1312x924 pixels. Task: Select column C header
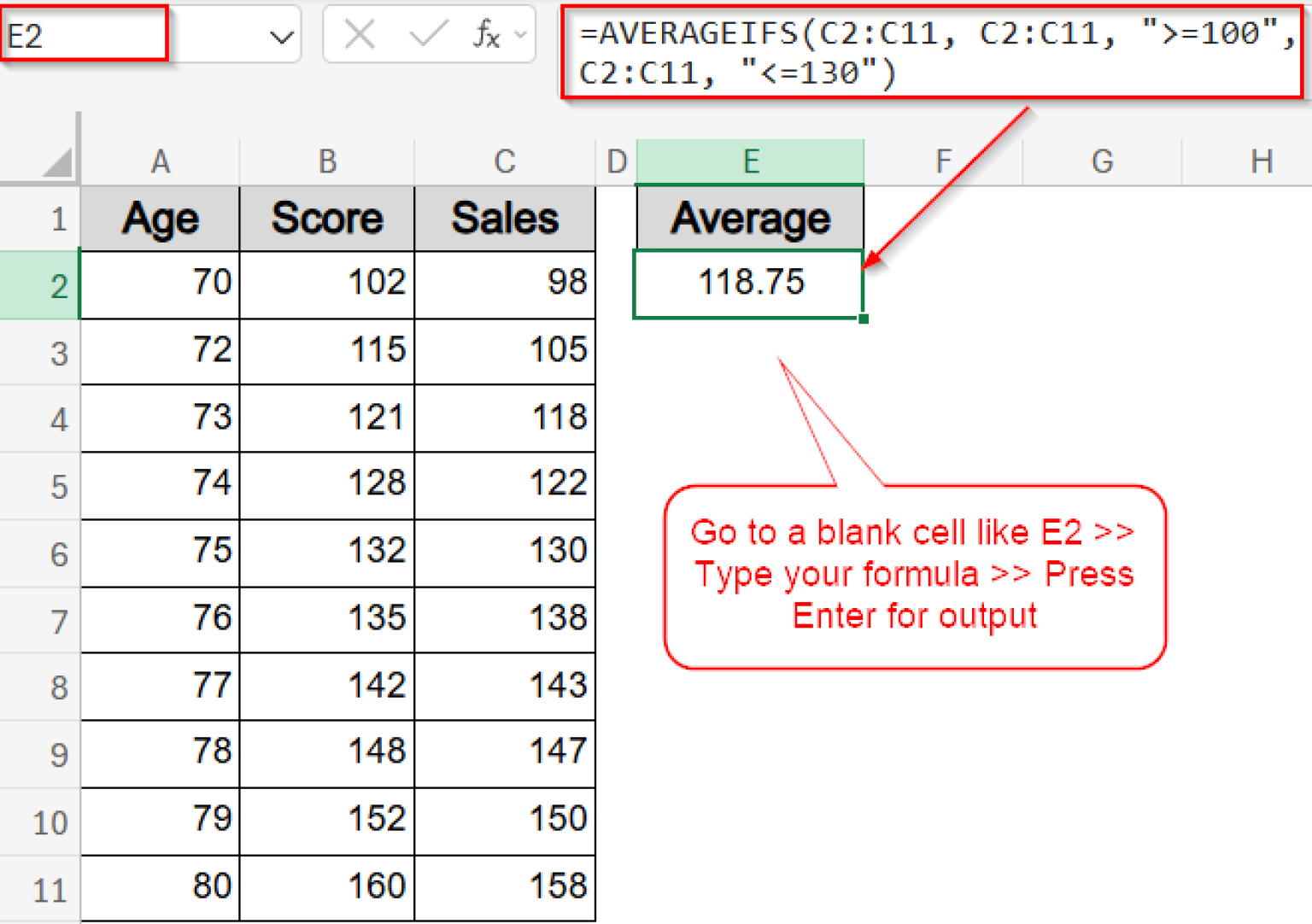pos(504,161)
